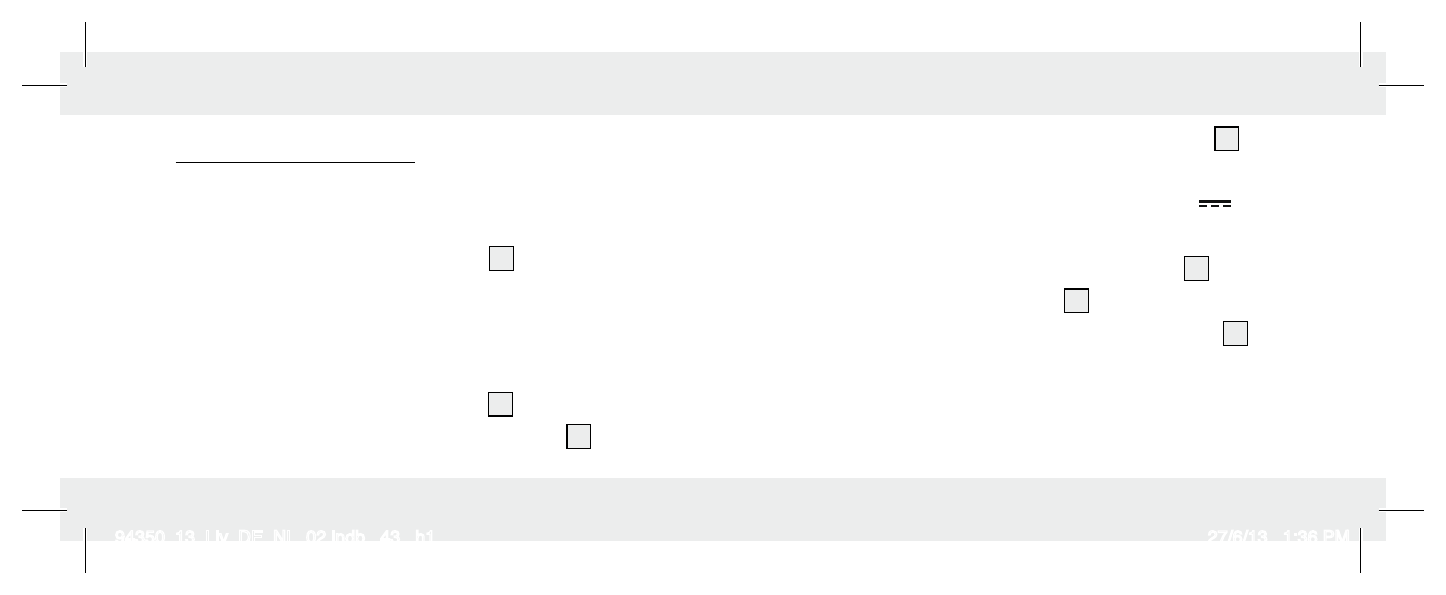Image resolution: width=1446 pixels, height=595 pixels.
Task: Click the bottom-right vertical crop mark
Action: tap(1361, 550)
